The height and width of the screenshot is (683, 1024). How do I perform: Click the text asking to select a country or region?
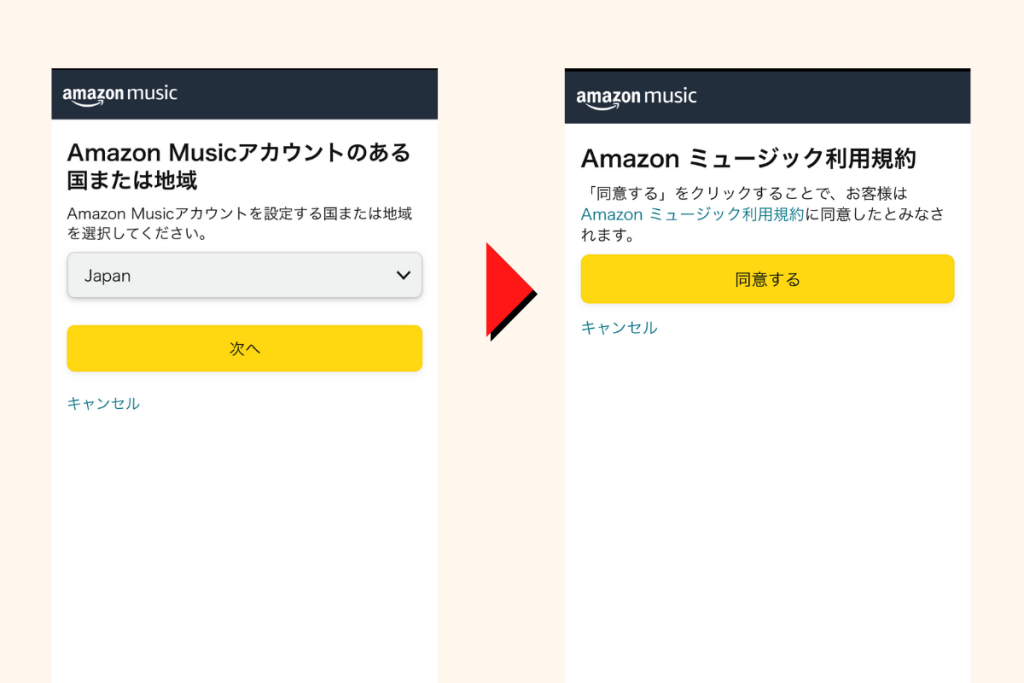[x=239, y=223]
